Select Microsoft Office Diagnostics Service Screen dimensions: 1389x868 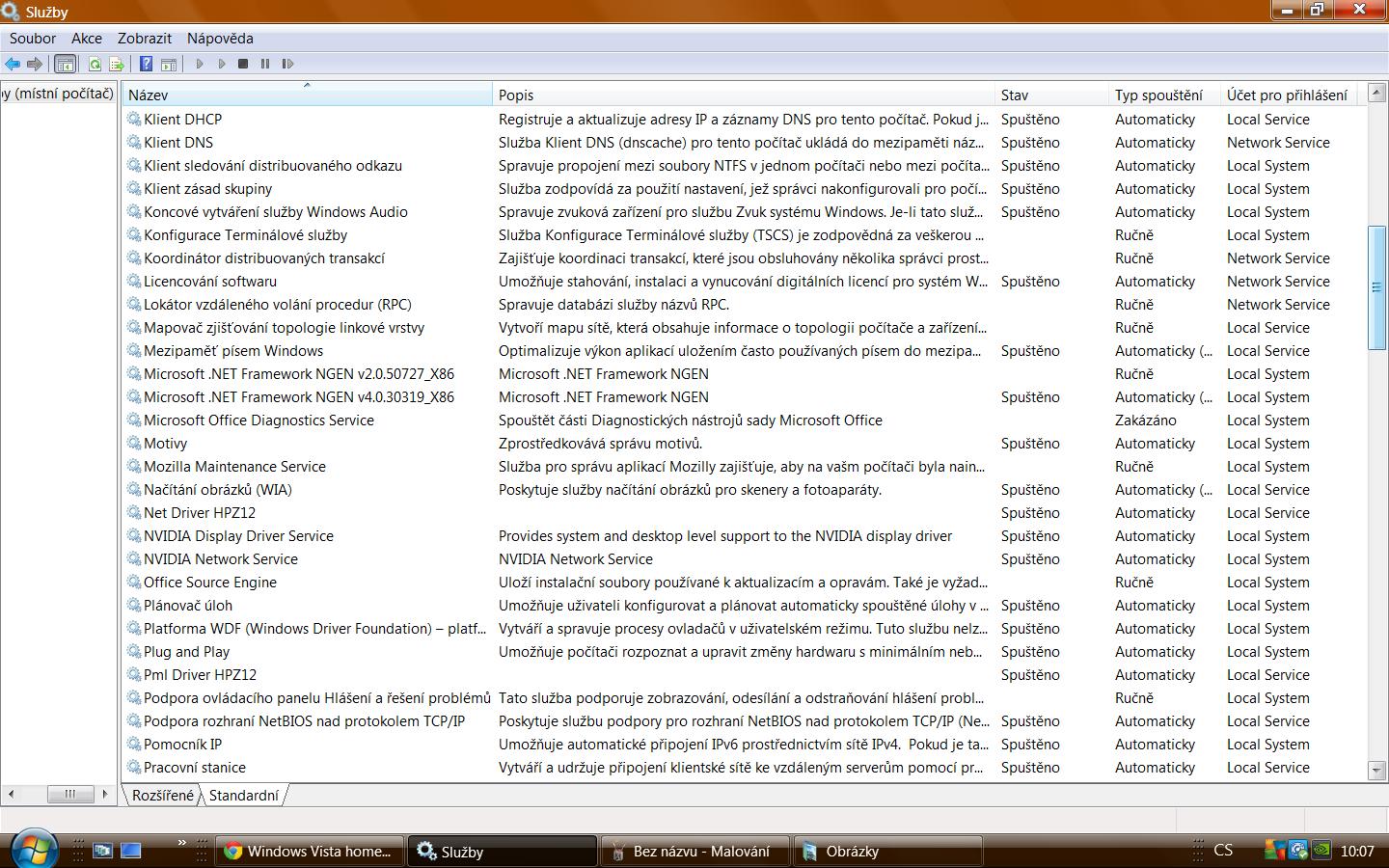[259, 420]
